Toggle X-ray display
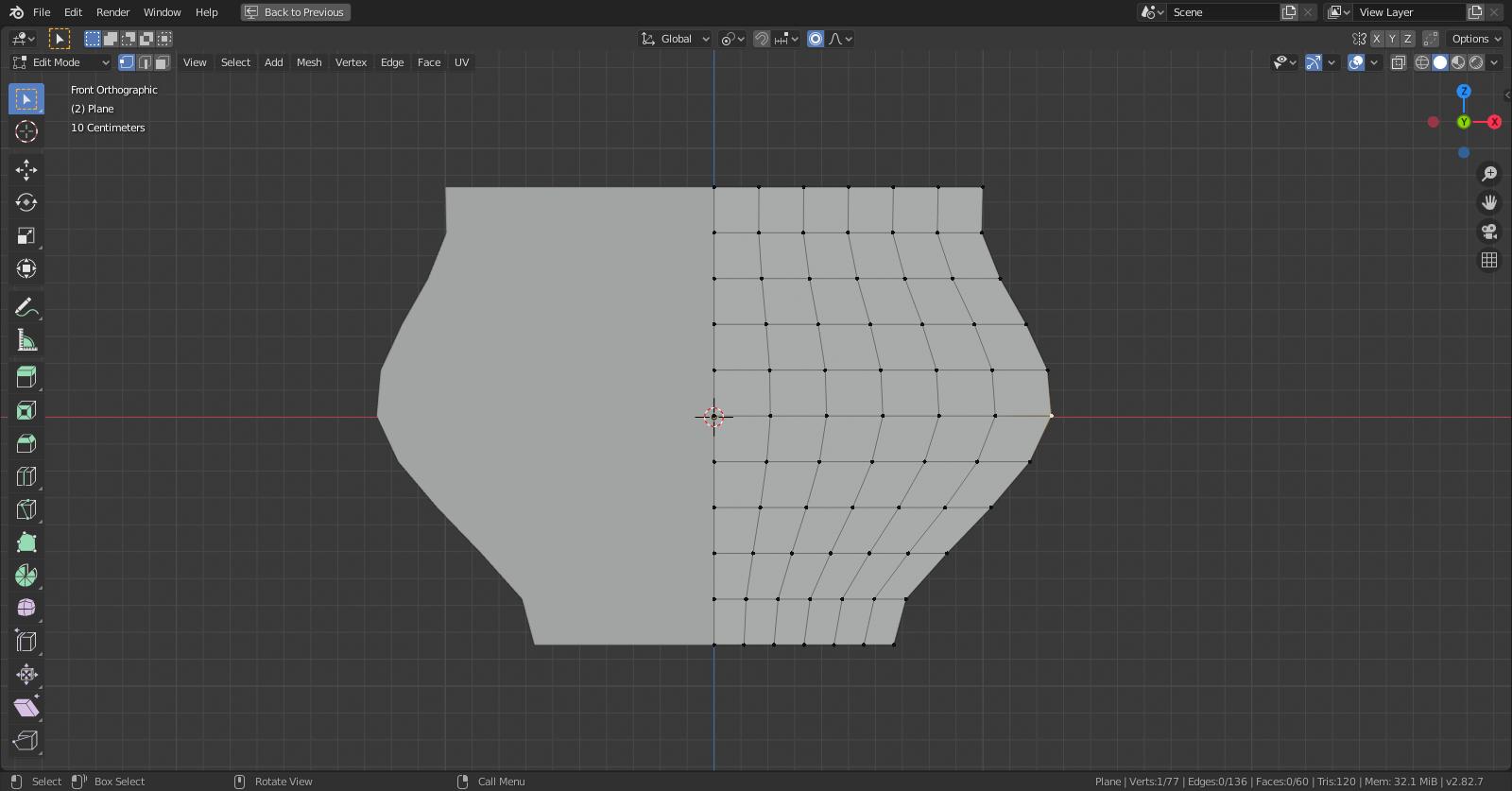Image resolution: width=1512 pixels, height=791 pixels. coord(1399,62)
